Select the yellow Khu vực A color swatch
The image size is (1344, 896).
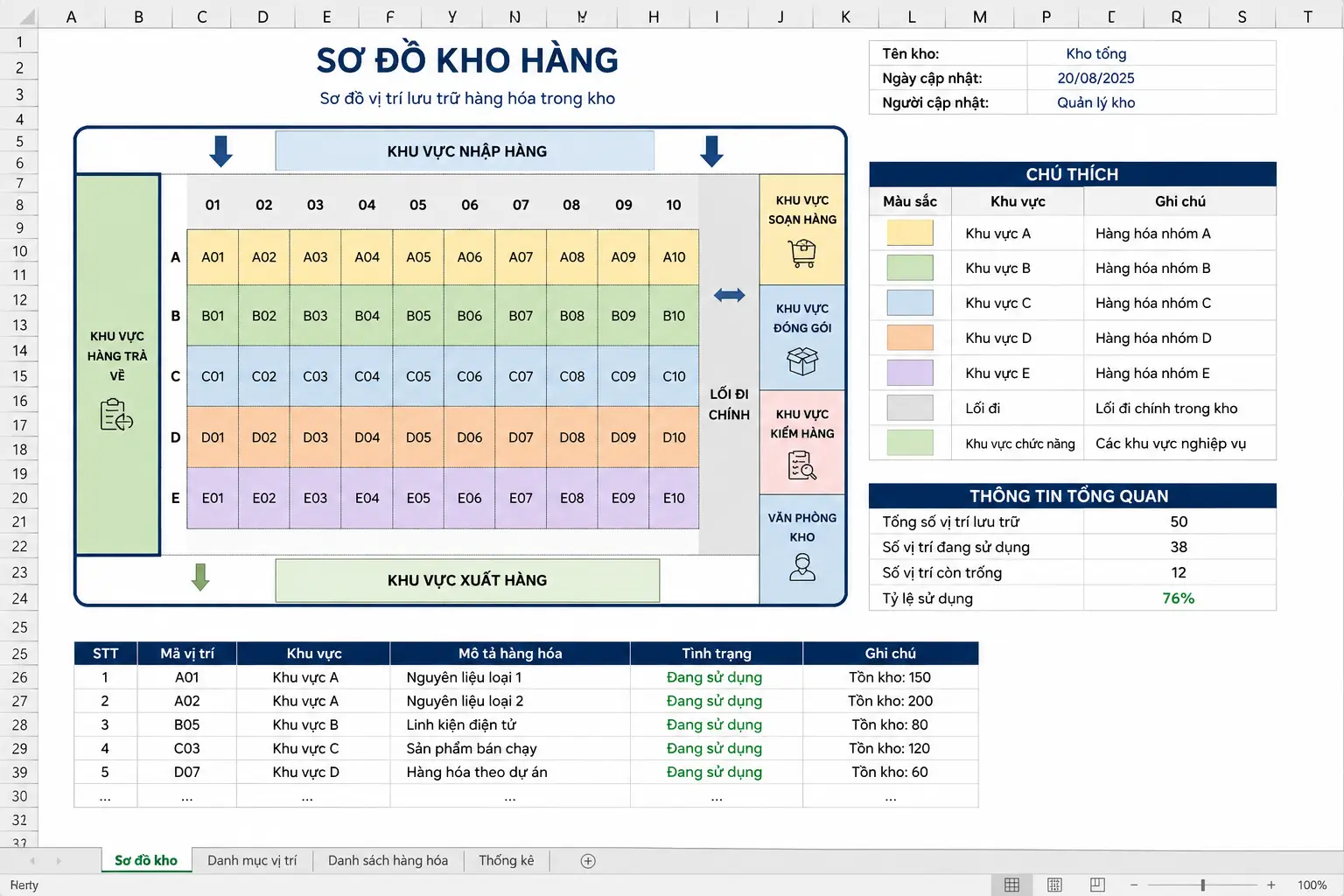pos(910,233)
